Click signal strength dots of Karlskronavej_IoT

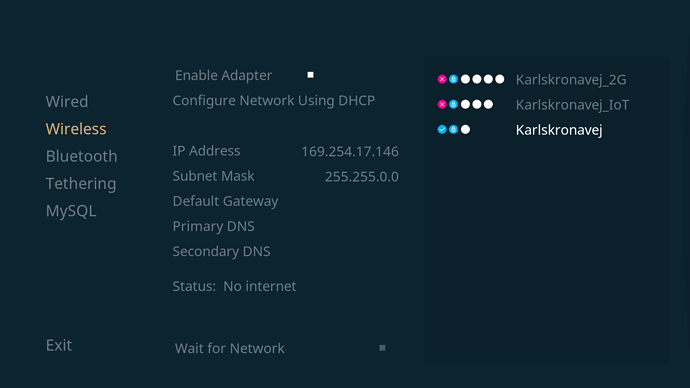[x=477, y=104]
